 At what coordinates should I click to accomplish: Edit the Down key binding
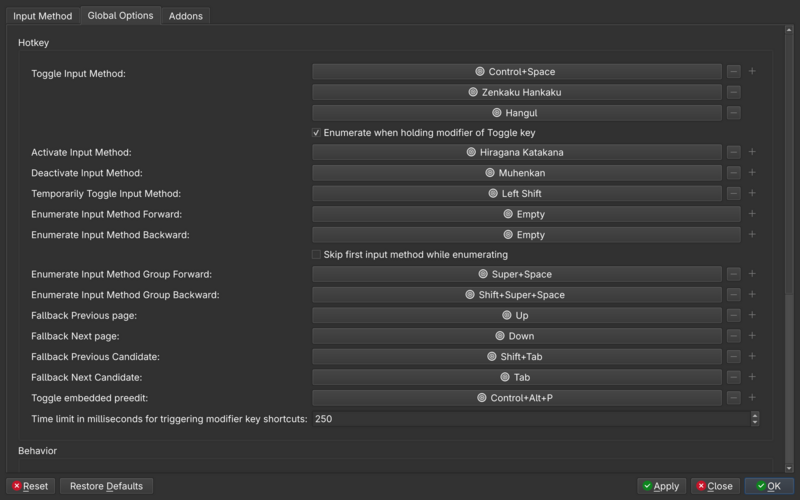tap(517, 336)
